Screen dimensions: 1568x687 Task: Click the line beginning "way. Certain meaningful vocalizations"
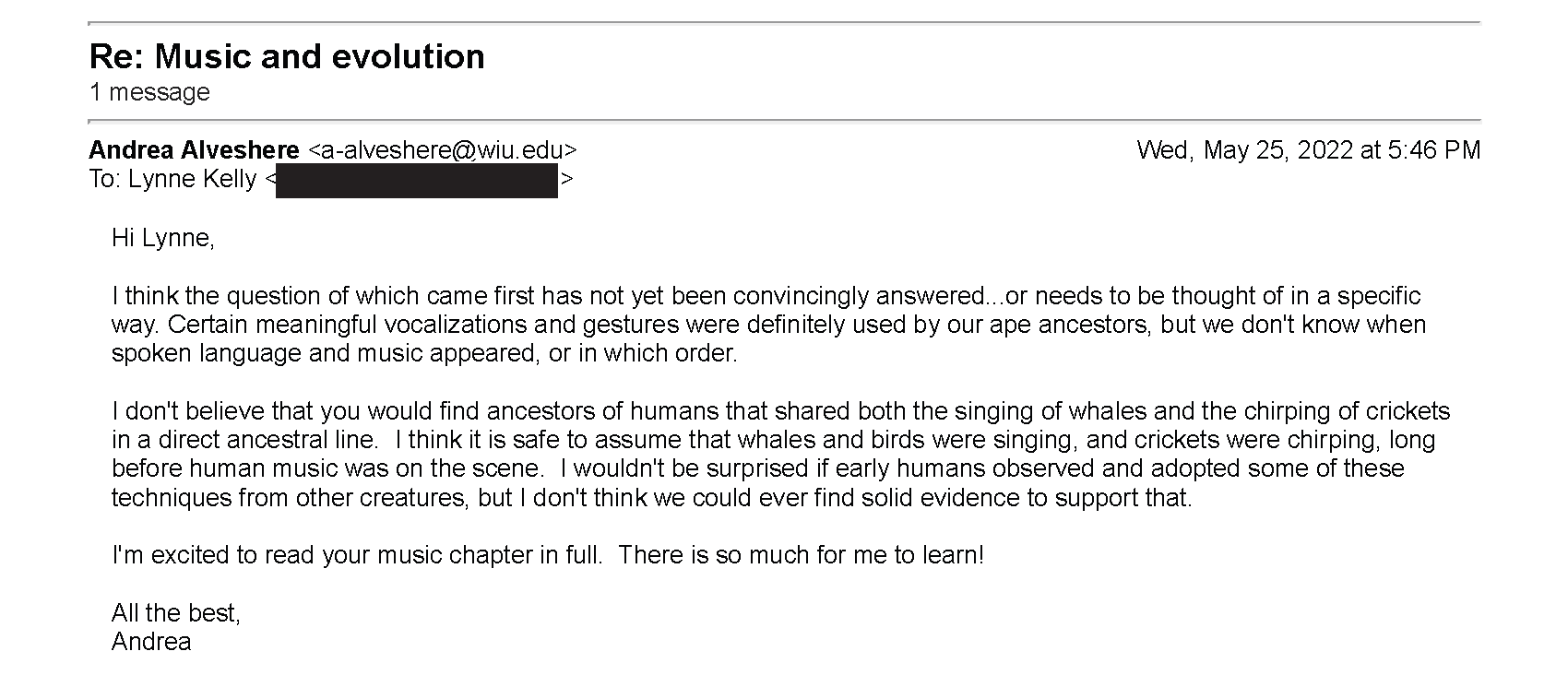pos(769,325)
